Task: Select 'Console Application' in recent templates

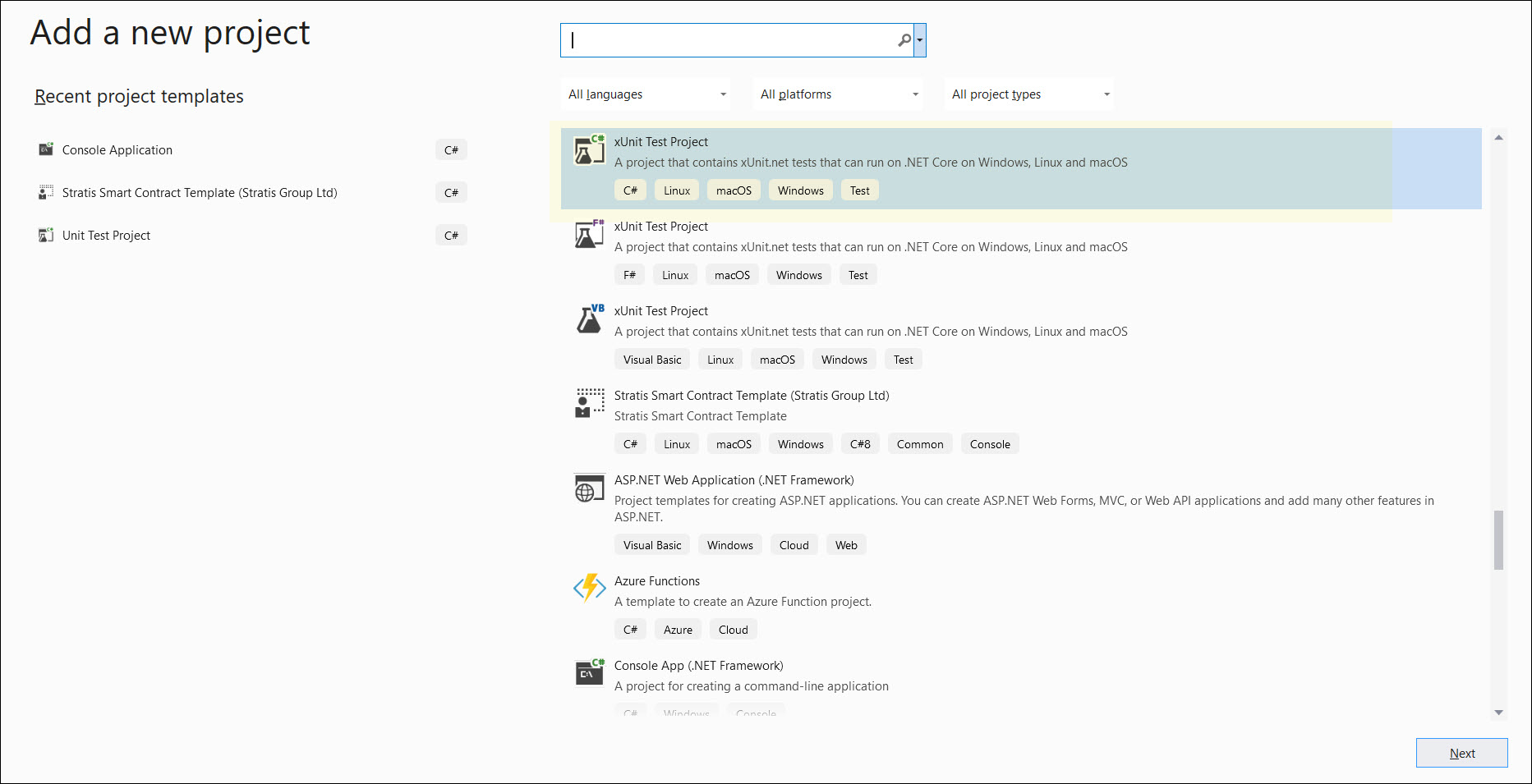Action: pyautogui.click(x=117, y=150)
